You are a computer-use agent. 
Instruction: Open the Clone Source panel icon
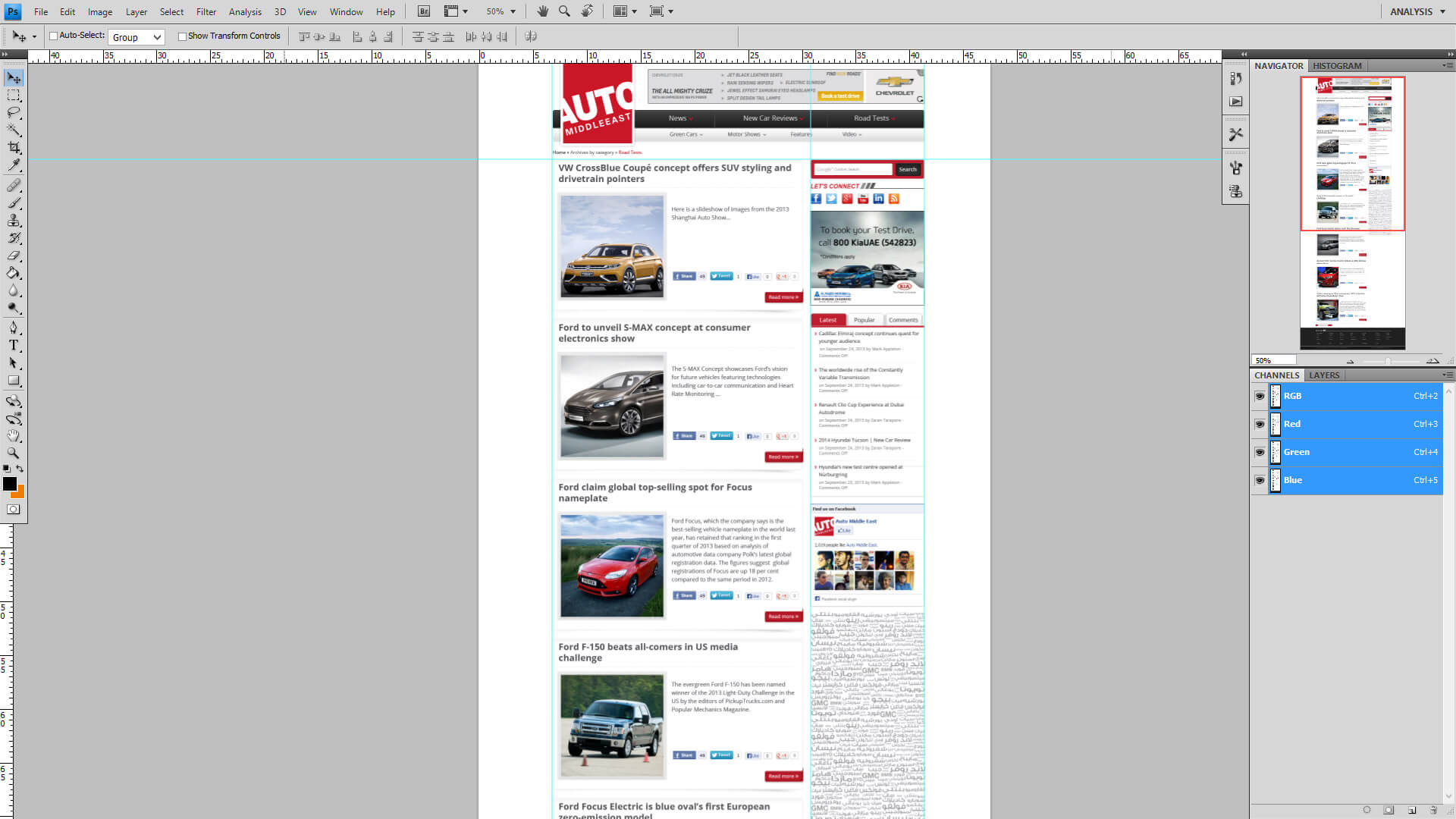[1236, 192]
